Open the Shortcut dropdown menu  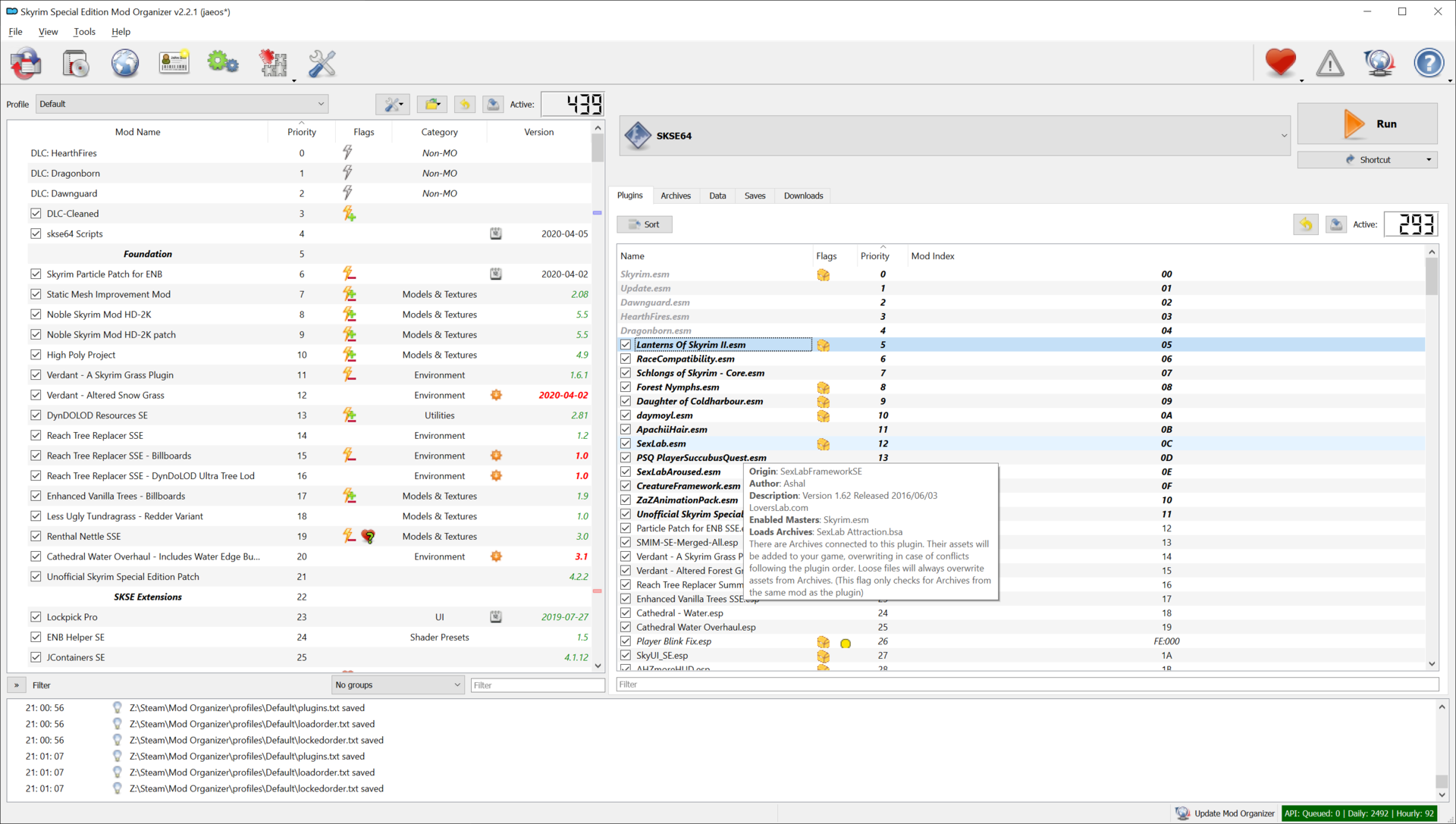[x=1367, y=160]
